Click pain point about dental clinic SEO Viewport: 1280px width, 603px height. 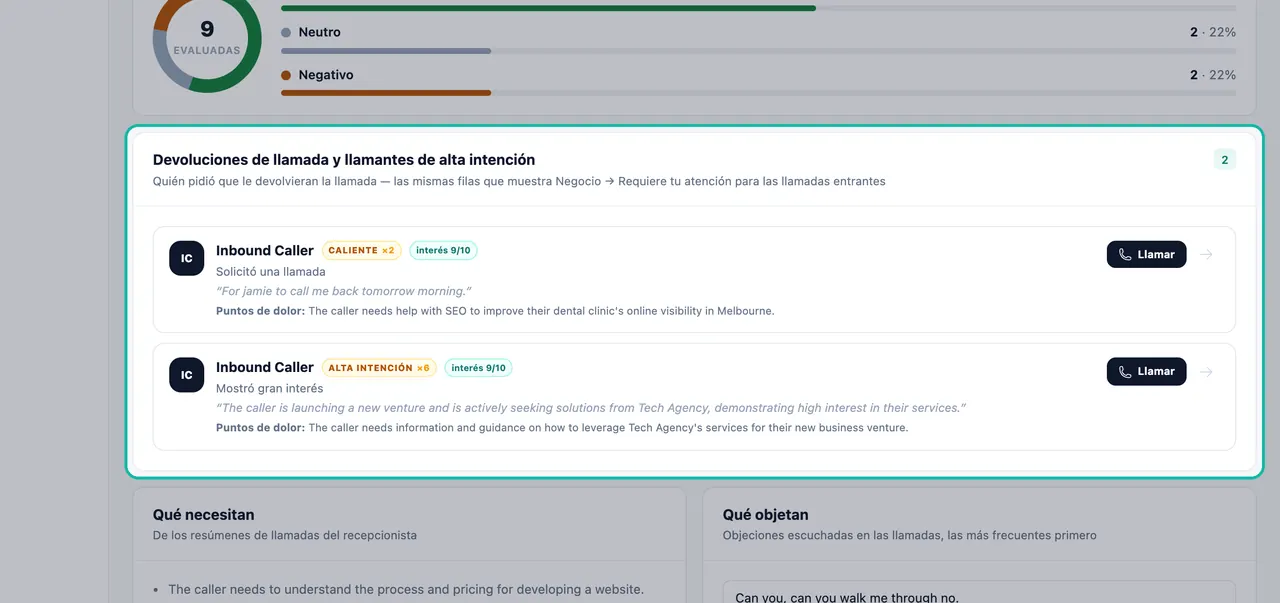point(495,311)
